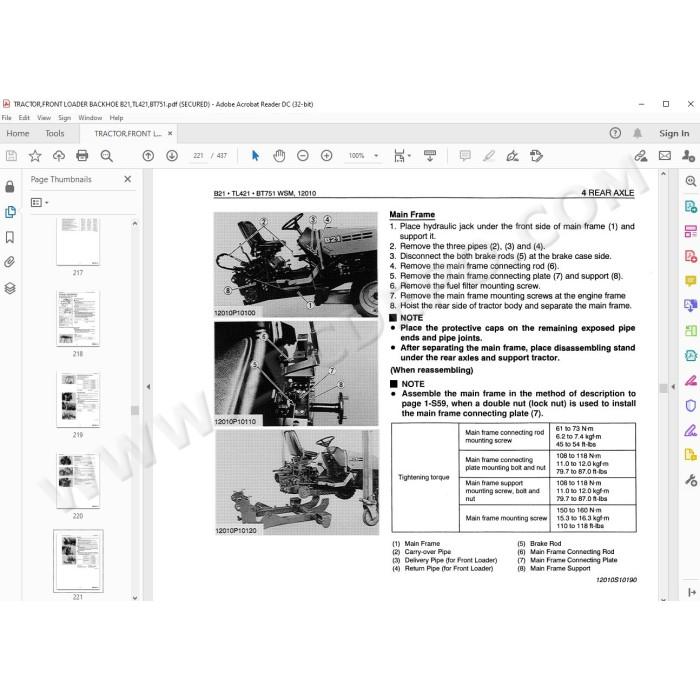Select page 220 thumbnail
Screen dimensions: 700x700
78,480
